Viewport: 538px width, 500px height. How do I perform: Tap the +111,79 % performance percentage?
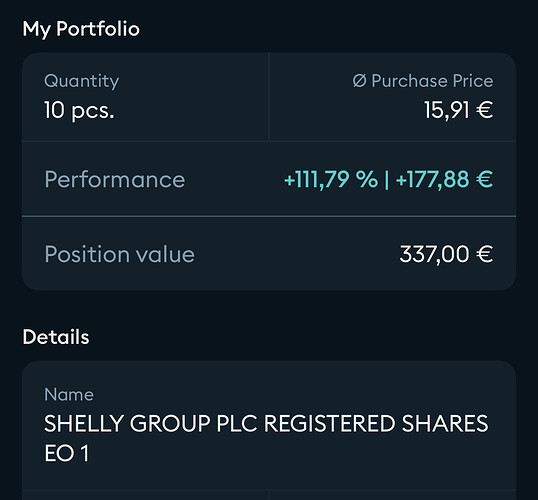(x=331, y=179)
